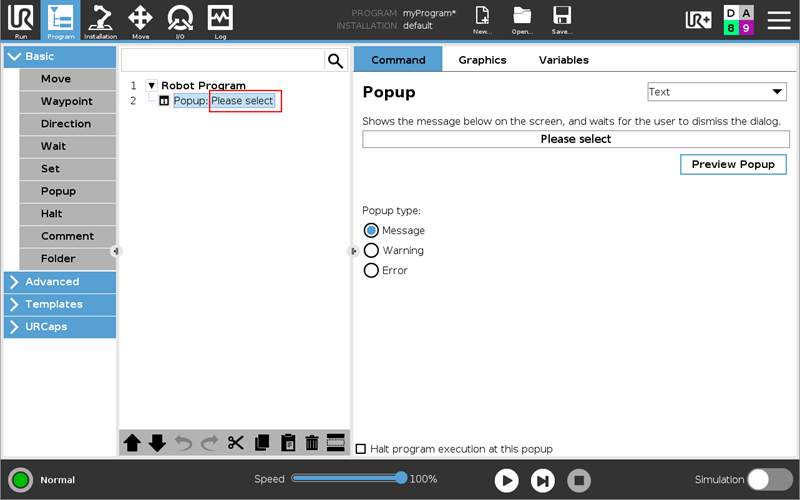Toggle the Simulation switch

770,479
